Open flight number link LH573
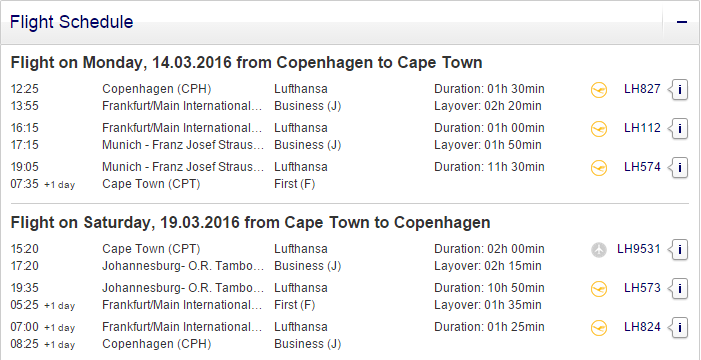 (642, 288)
